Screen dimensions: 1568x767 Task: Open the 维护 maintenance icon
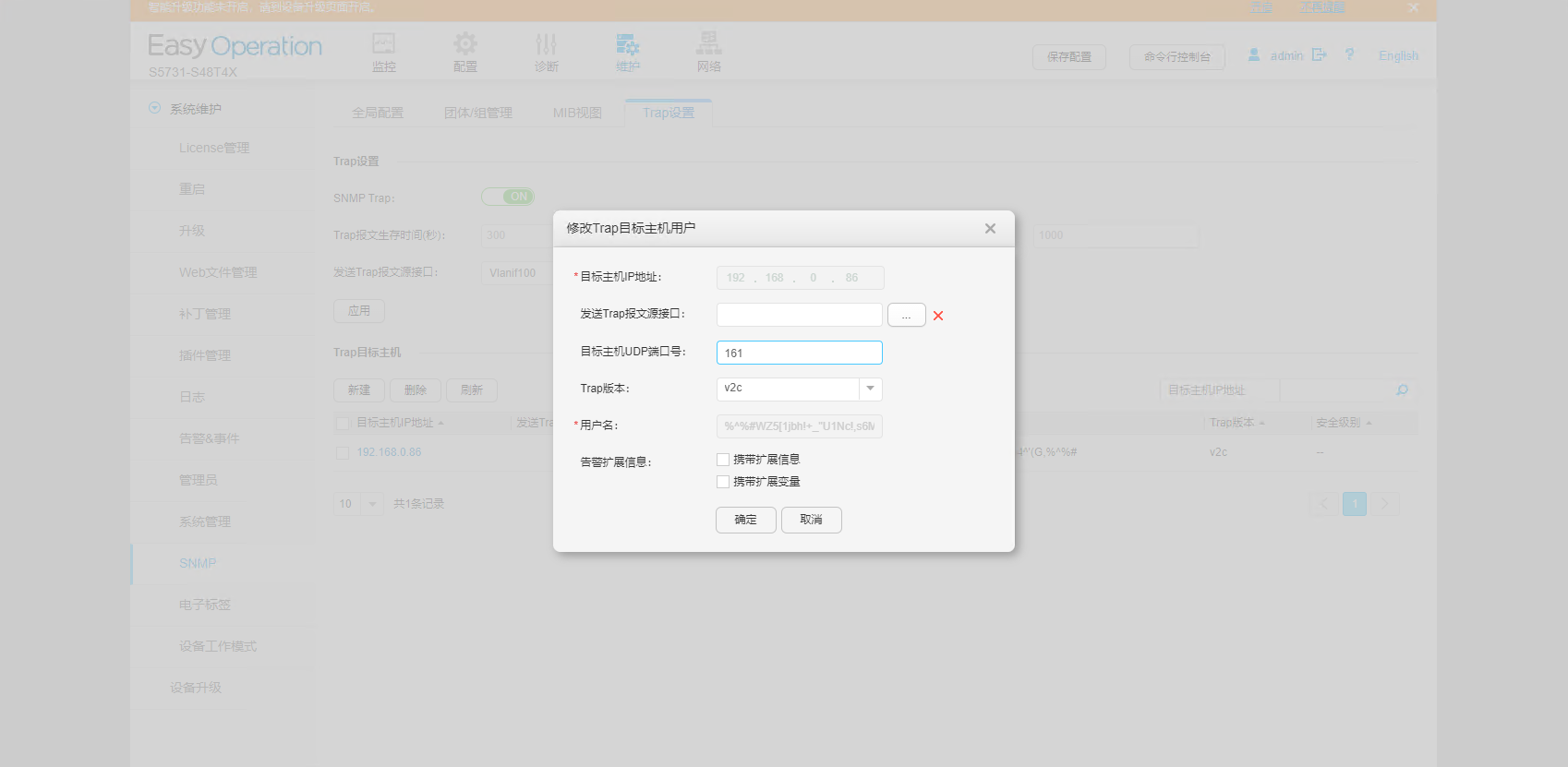coord(628,44)
